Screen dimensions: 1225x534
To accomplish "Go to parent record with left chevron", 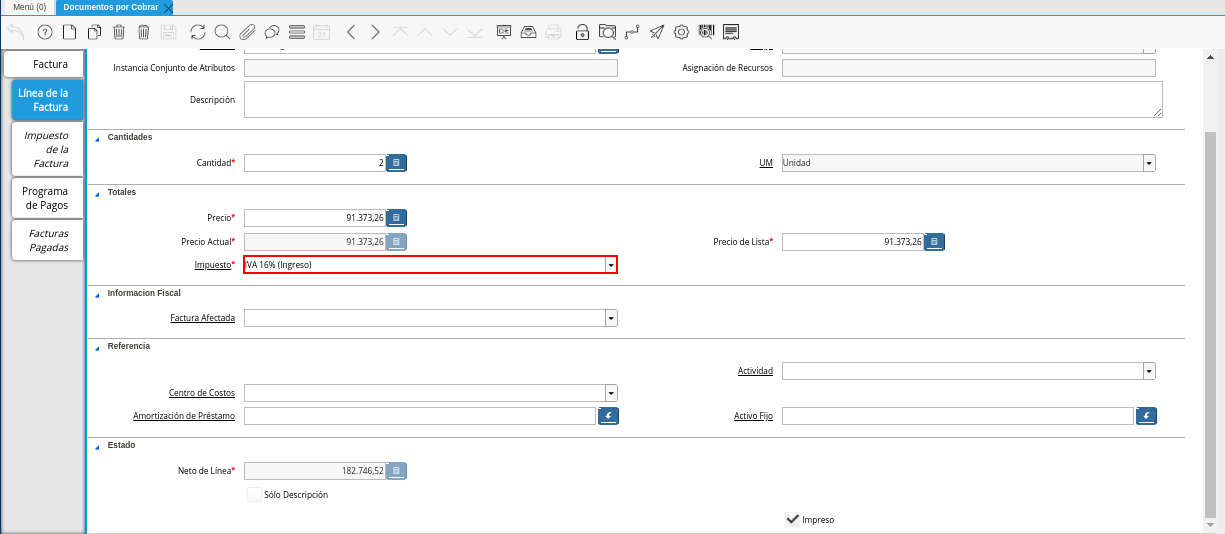I will [x=351, y=32].
